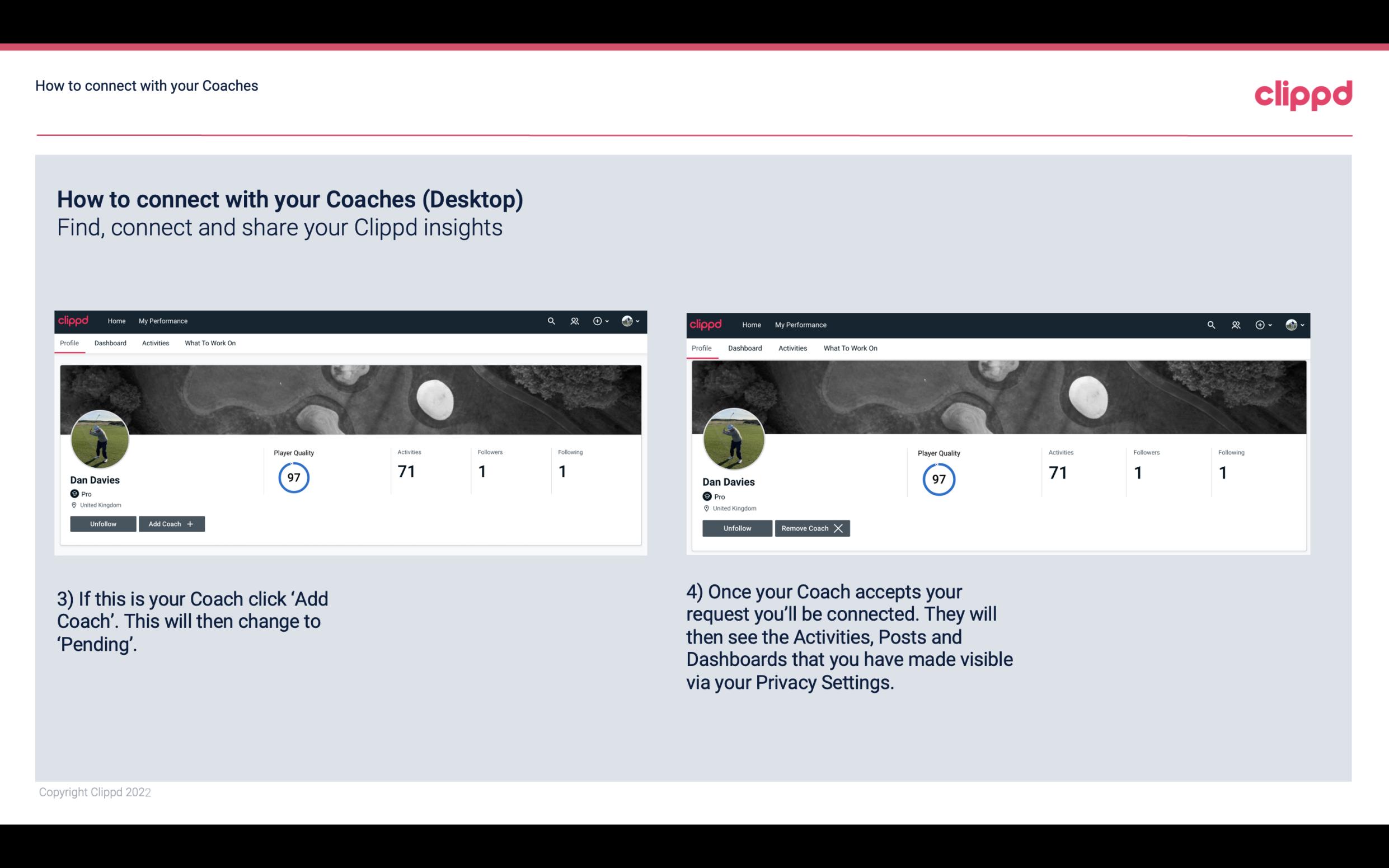Click the Clippd logo icon top-left
Viewport: 1389px width, 868px height.
click(x=74, y=320)
